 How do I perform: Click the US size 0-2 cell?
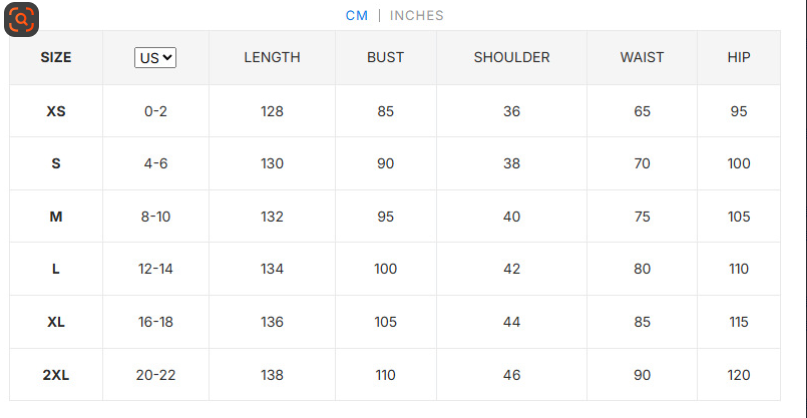pyautogui.click(x=155, y=111)
